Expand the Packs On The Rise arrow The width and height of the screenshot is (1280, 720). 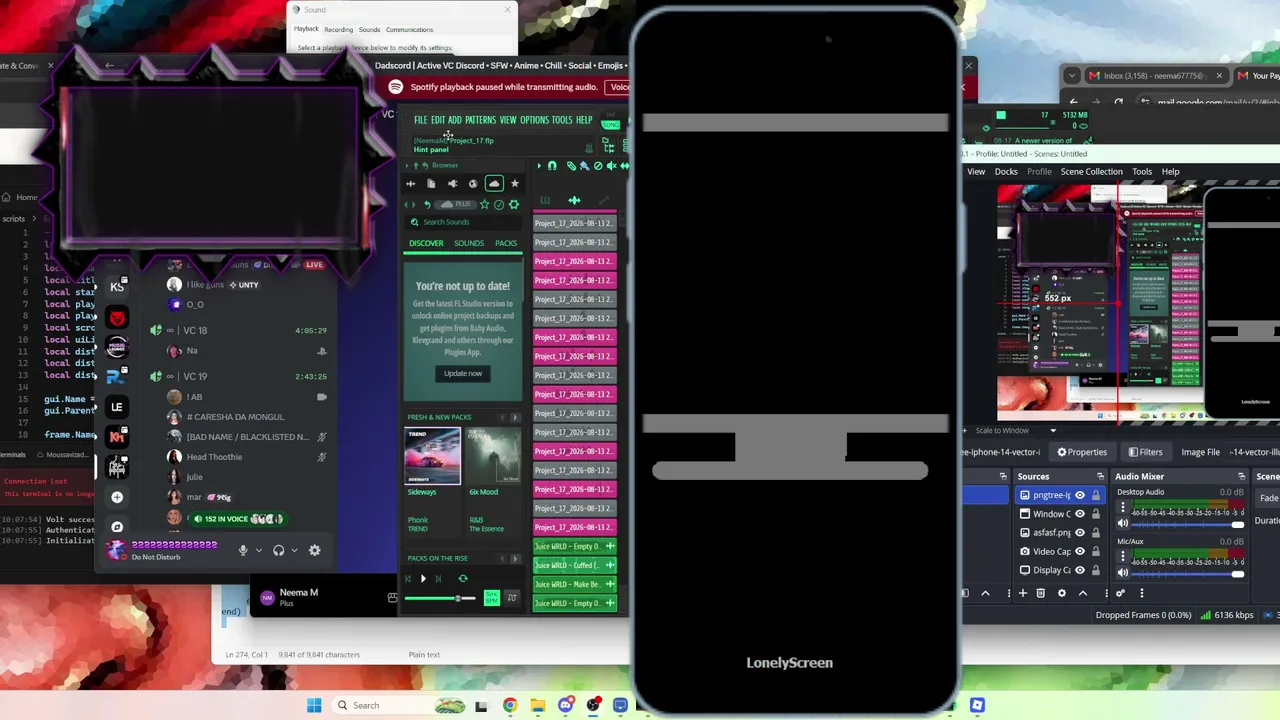pos(515,558)
